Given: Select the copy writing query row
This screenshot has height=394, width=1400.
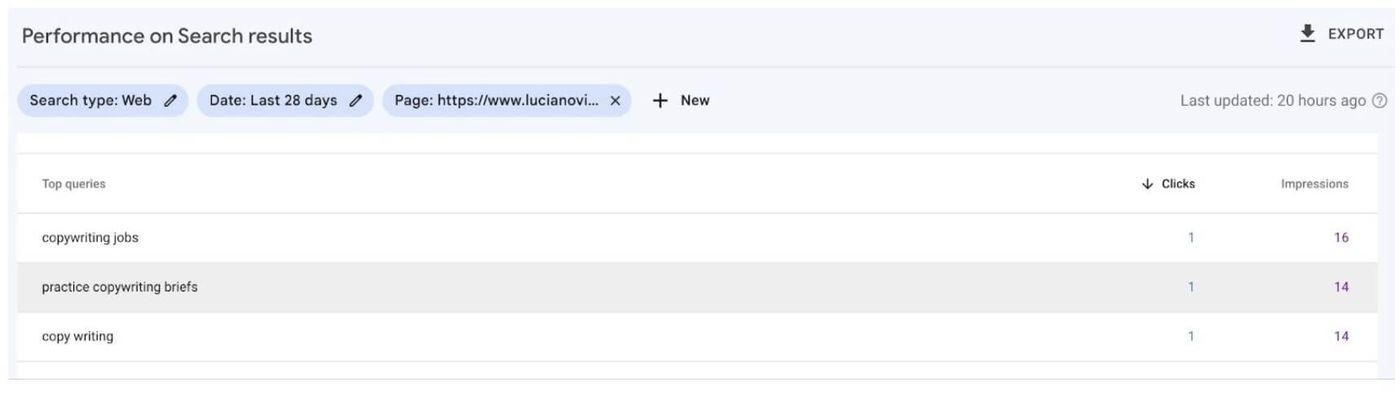Looking at the screenshot, I should [x=697, y=336].
